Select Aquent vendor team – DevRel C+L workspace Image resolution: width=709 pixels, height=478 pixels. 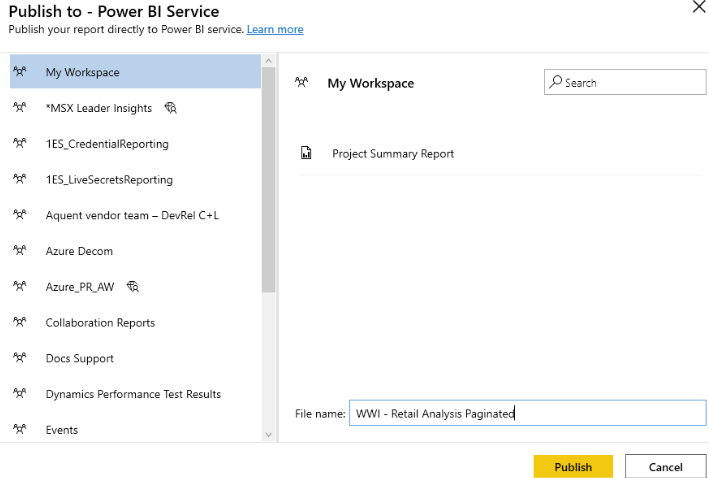click(135, 215)
